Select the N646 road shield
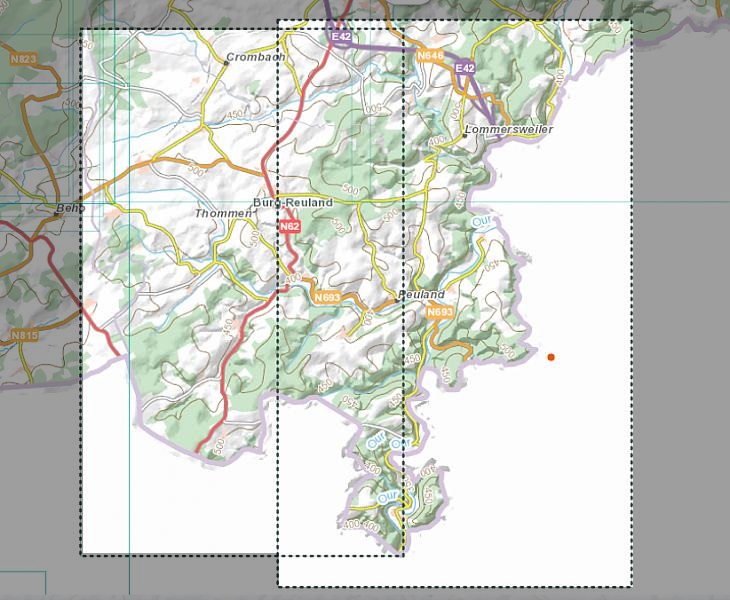Viewport: 730px width, 600px height. [430, 56]
